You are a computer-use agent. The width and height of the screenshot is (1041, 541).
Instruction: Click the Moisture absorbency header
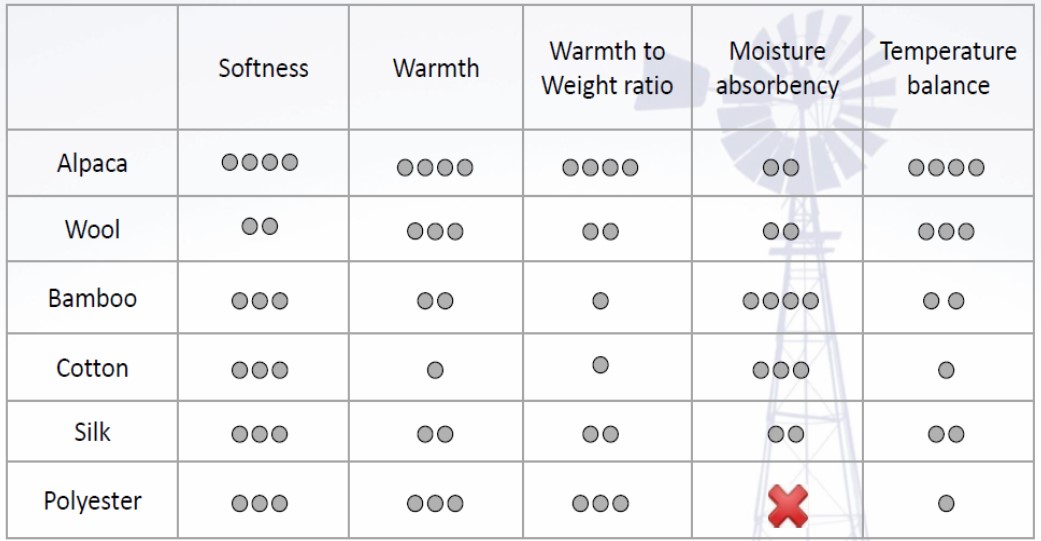[x=777, y=68]
